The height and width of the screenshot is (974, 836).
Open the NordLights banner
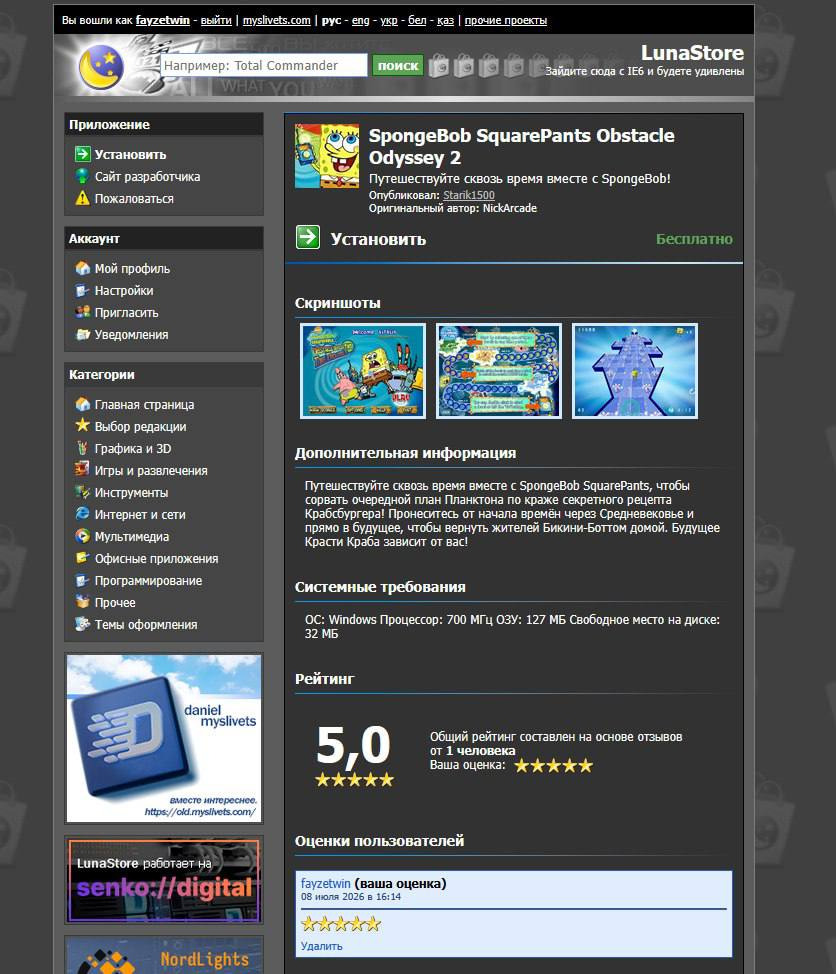[x=164, y=955]
